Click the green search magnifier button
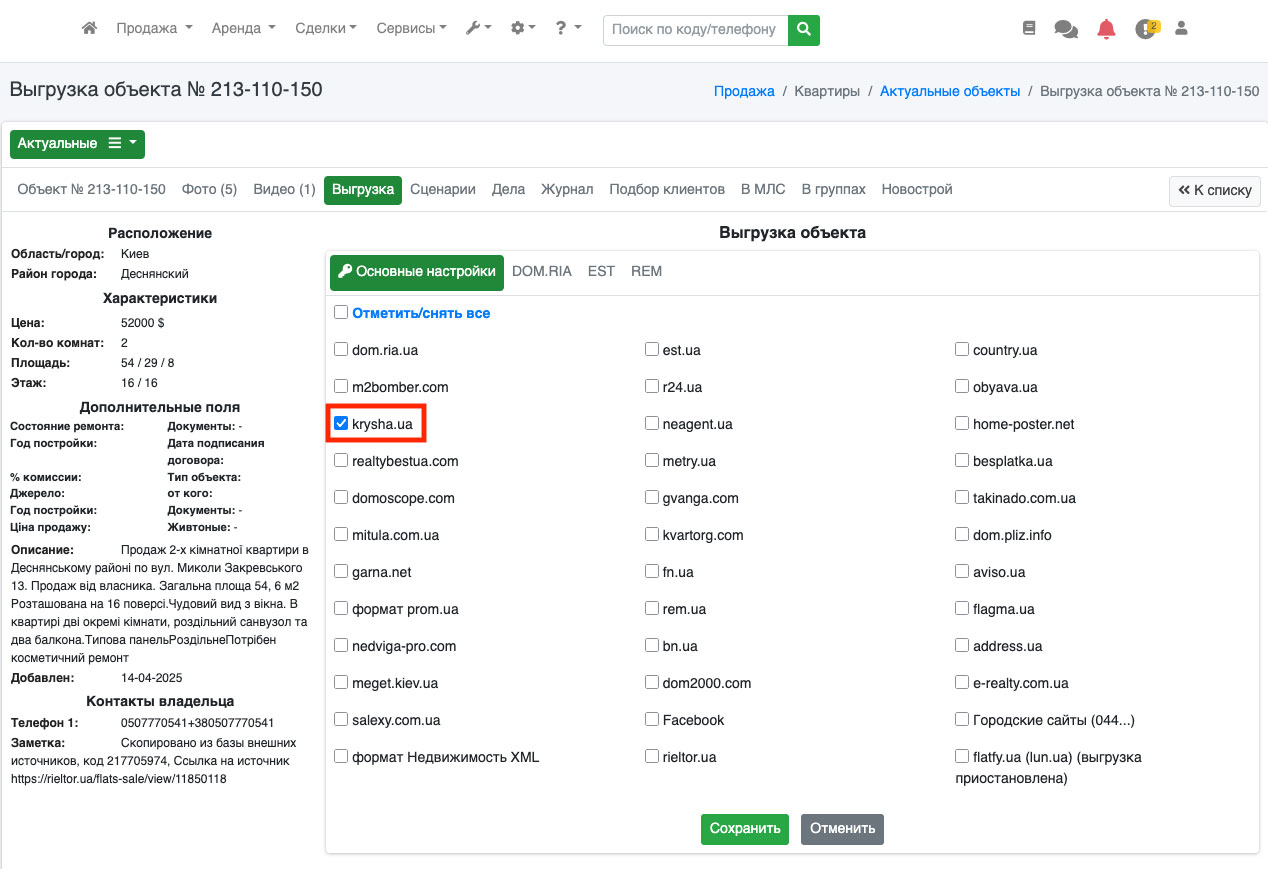 803,30
